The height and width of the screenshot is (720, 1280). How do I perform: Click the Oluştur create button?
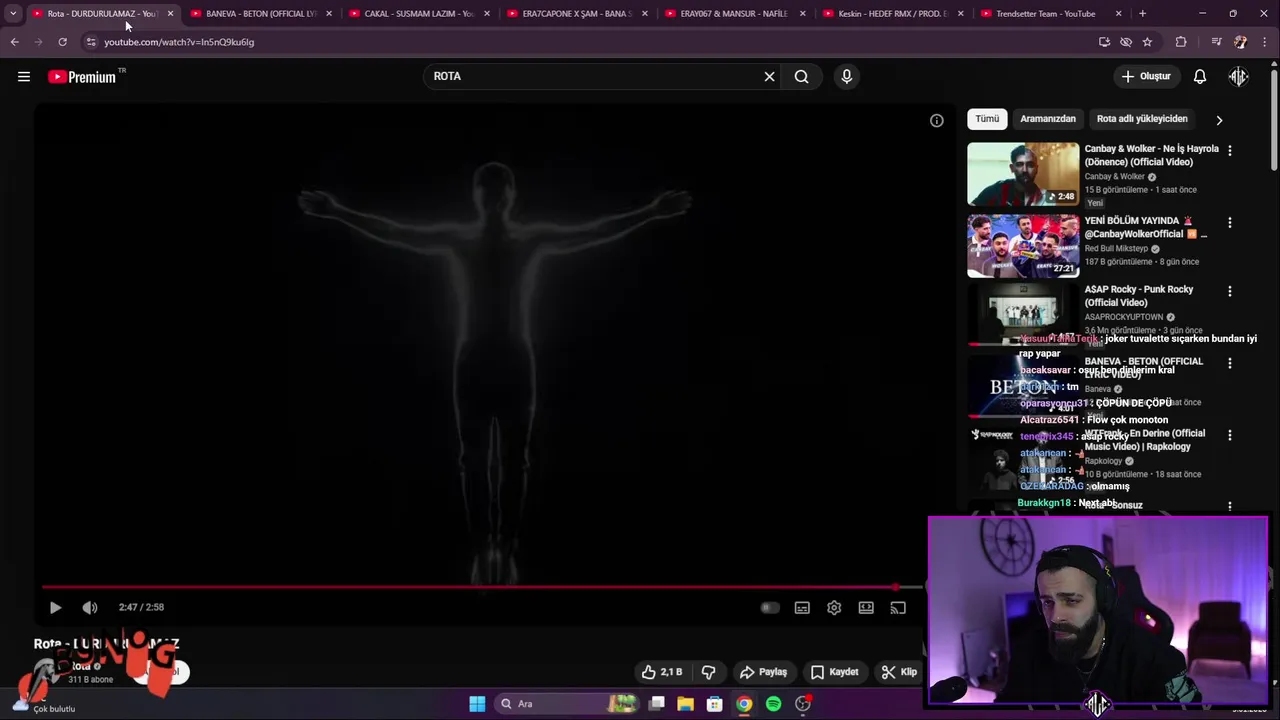[x=1145, y=76]
